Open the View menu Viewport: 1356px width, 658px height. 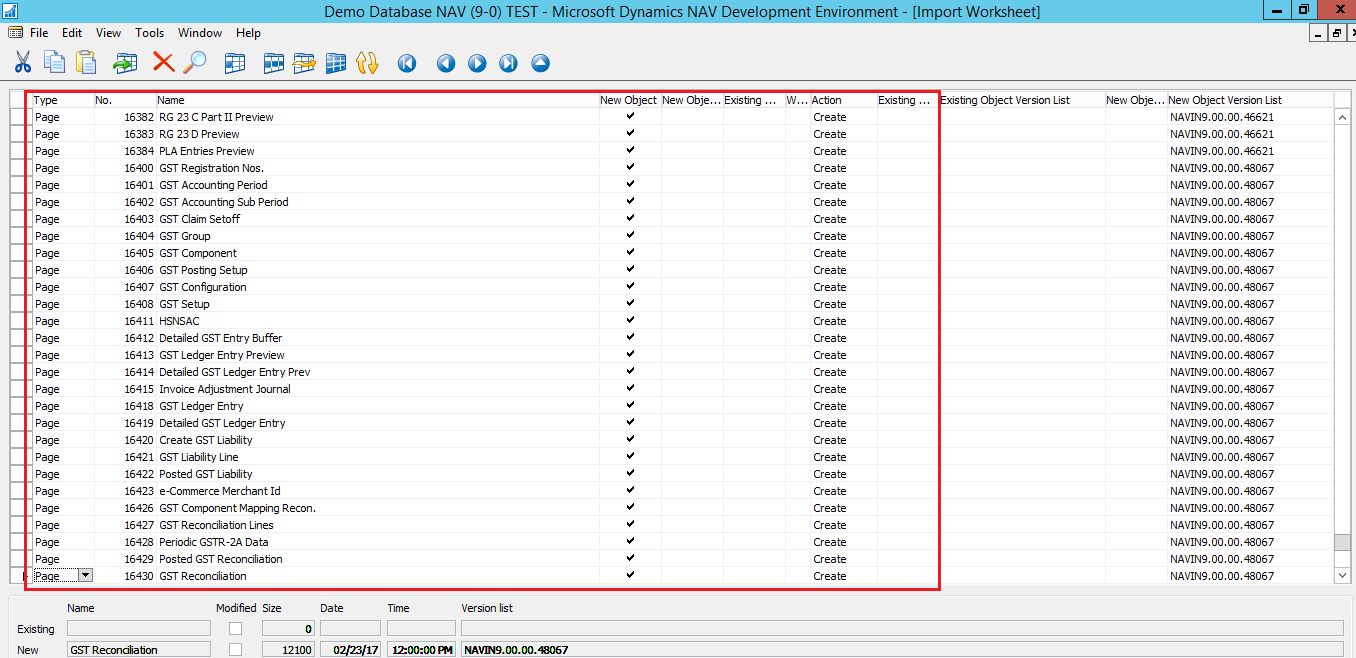[108, 33]
